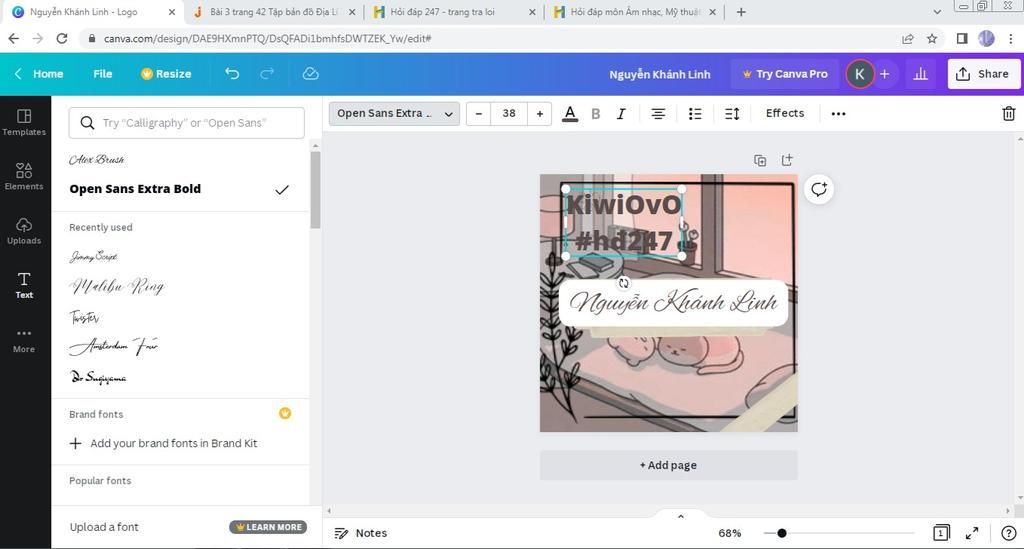Select the Text sidebar panel
1024x549 pixels.
[x=24, y=285]
